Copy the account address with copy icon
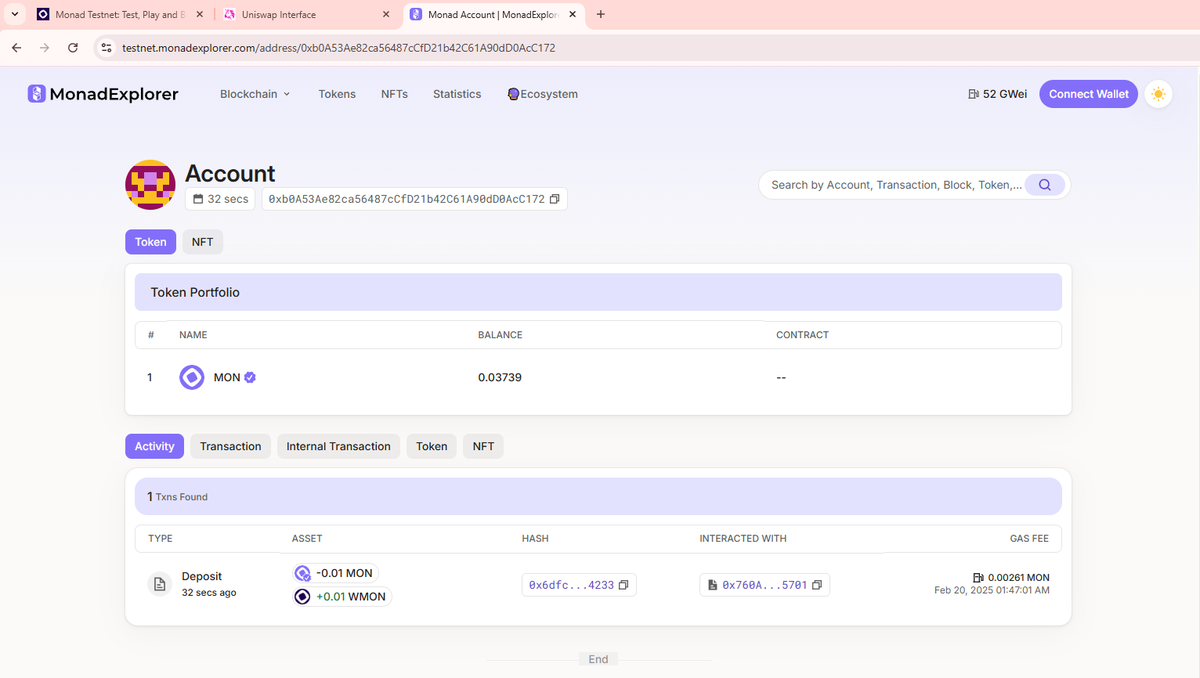The image size is (1200, 678). [555, 199]
